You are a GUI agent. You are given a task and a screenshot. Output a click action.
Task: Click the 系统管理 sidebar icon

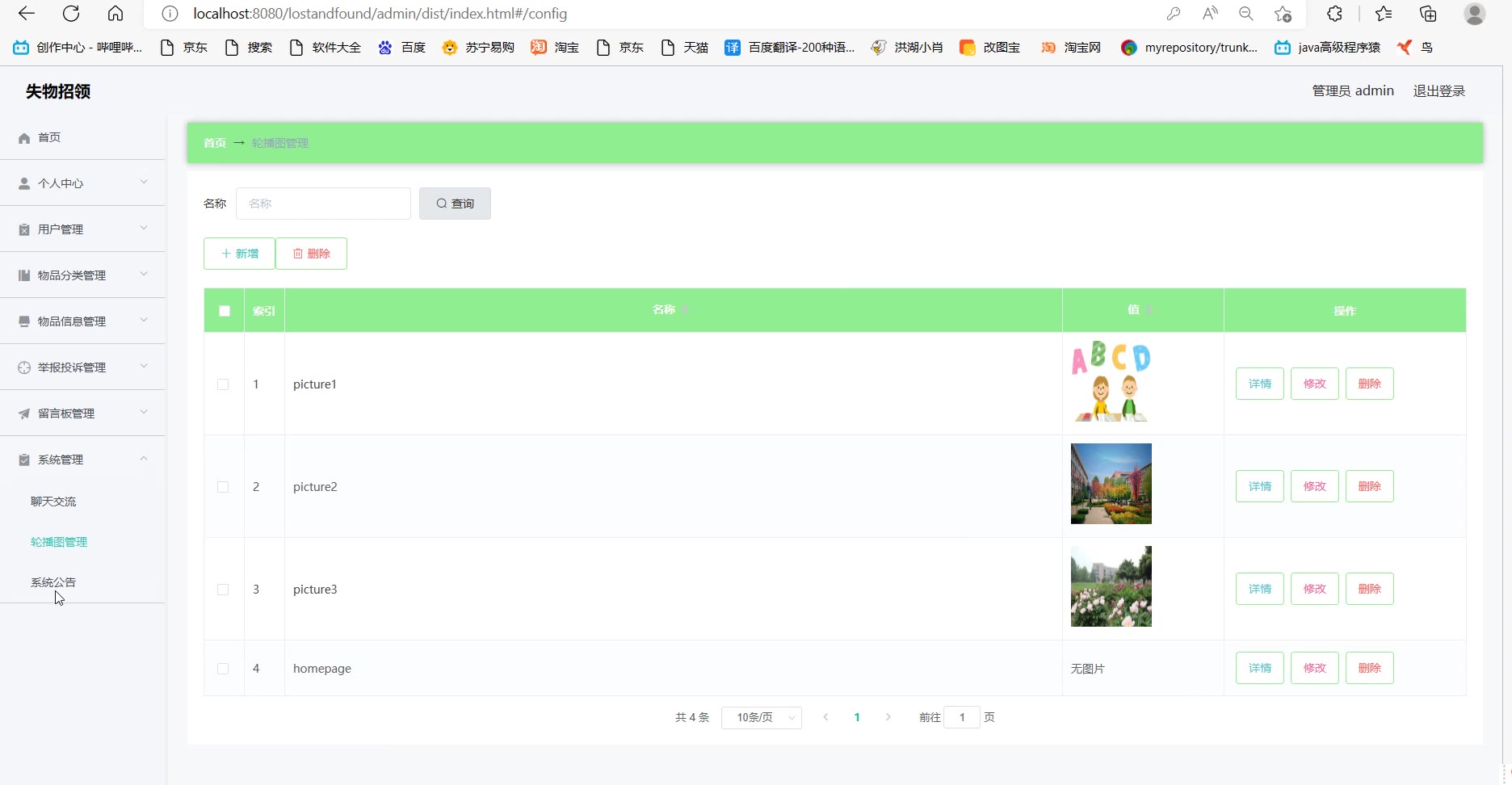24,460
